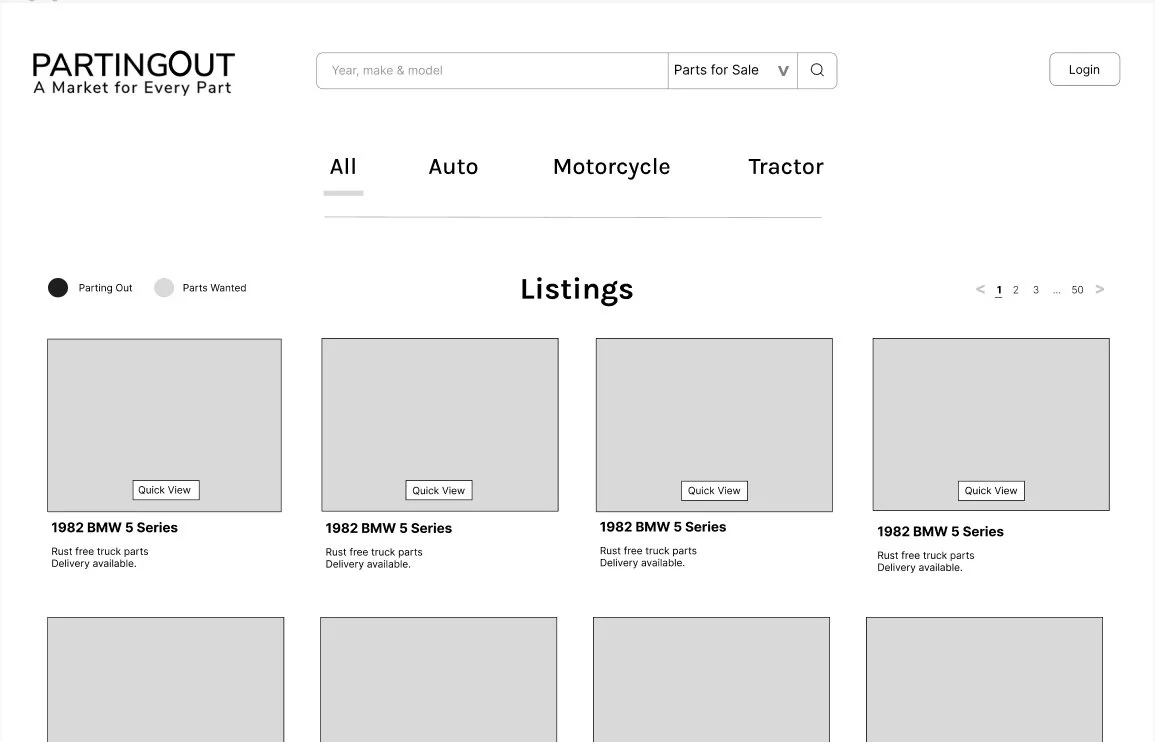The image size is (1155, 742).
Task: Open fourth thumbnail in second row
Action: click(984, 679)
